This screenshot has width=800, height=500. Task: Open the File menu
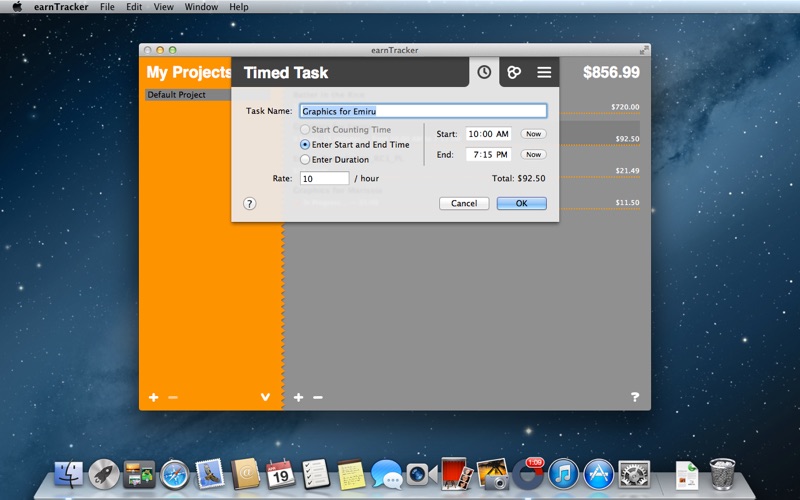click(x=107, y=7)
